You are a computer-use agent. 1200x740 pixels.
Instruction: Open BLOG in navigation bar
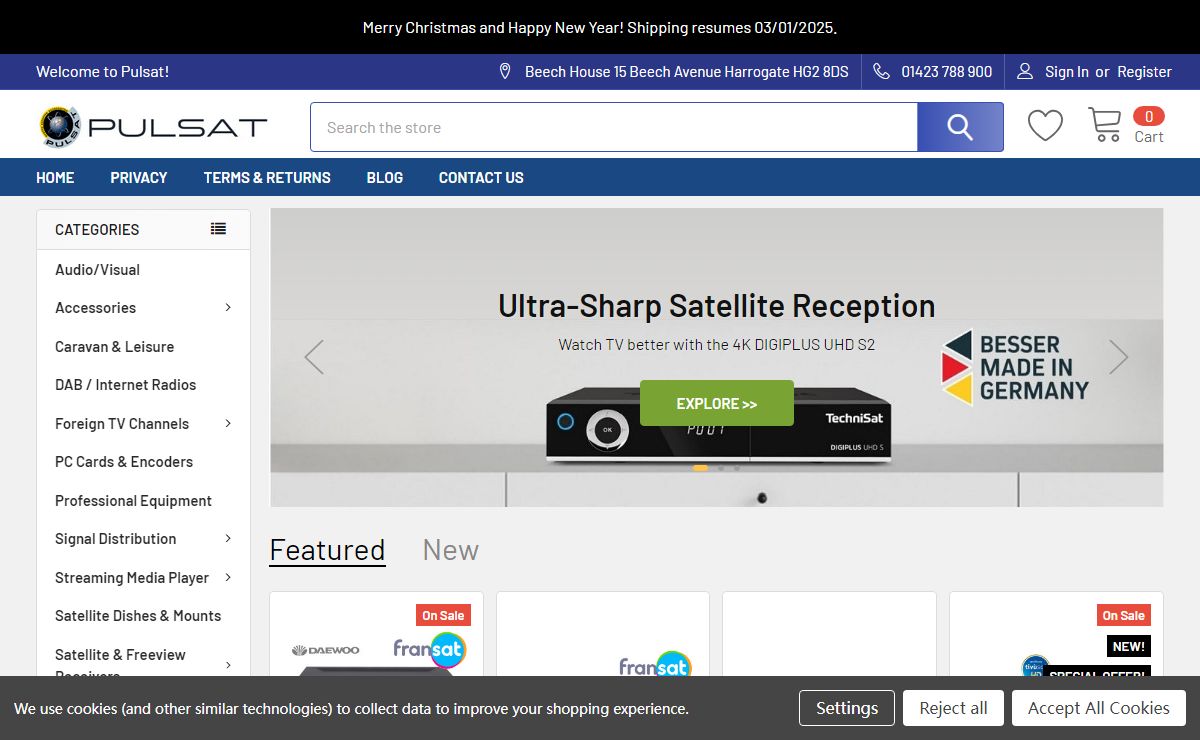[x=385, y=177]
